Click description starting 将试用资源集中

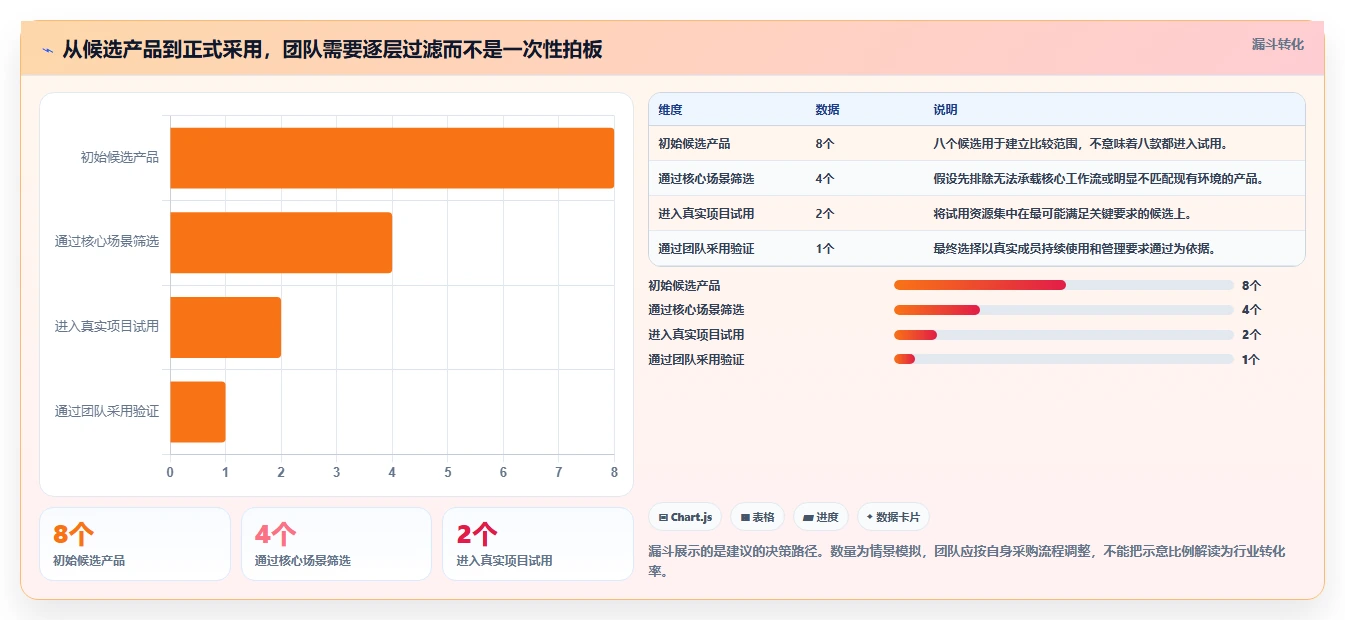(x=1062, y=214)
